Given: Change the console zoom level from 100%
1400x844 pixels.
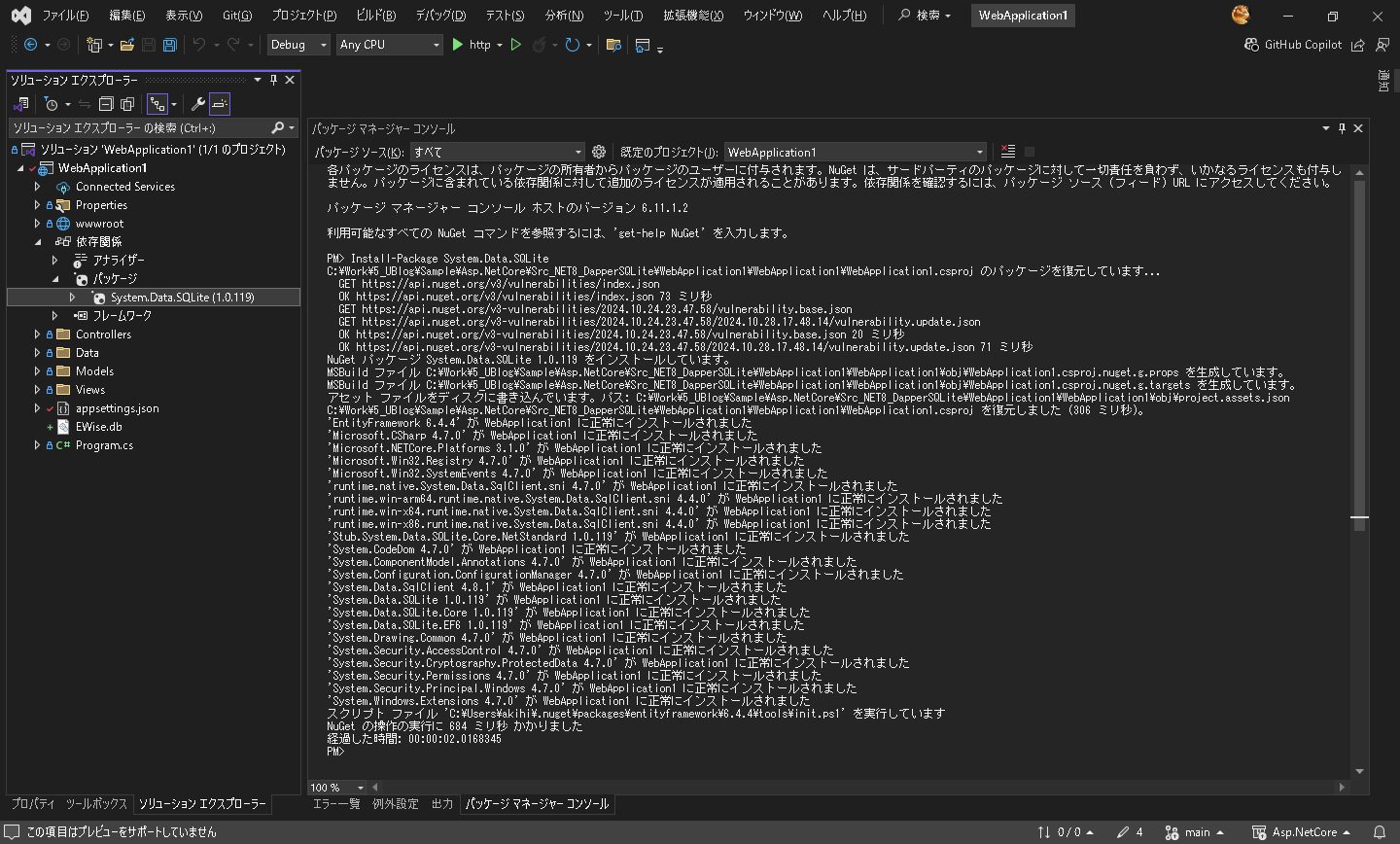Looking at the screenshot, I should [336, 788].
